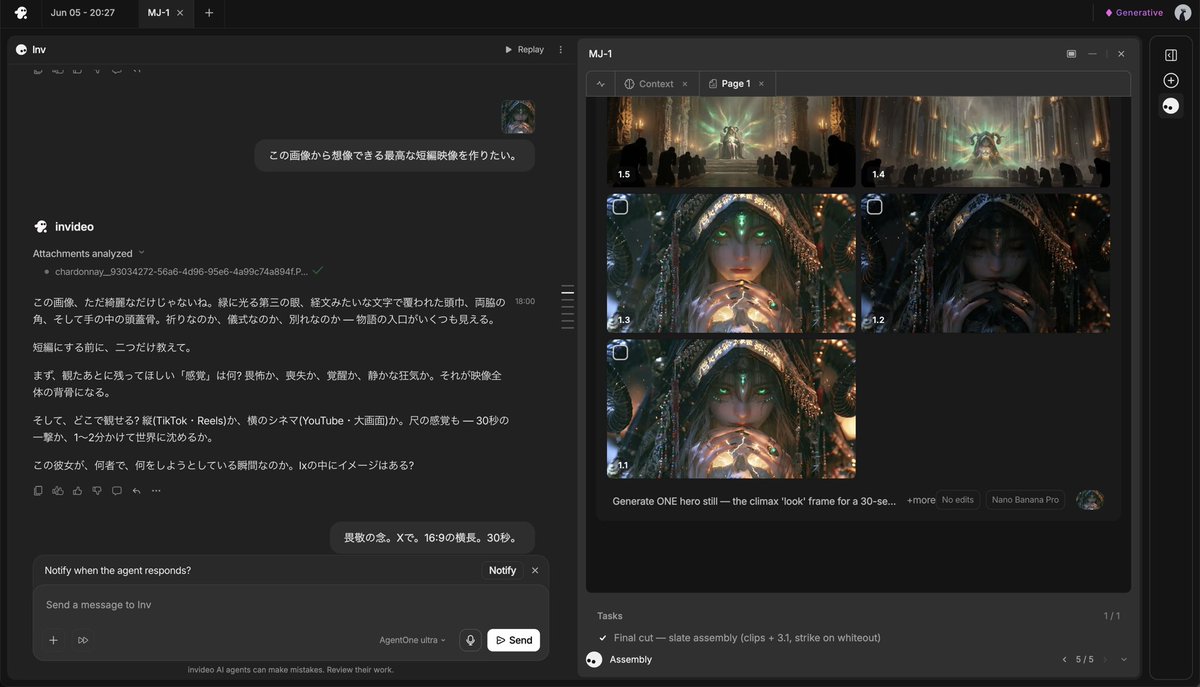The height and width of the screenshot is (687, 1200).
Task: Click the Assembly agent avatar
Action: tap(594, 659)
